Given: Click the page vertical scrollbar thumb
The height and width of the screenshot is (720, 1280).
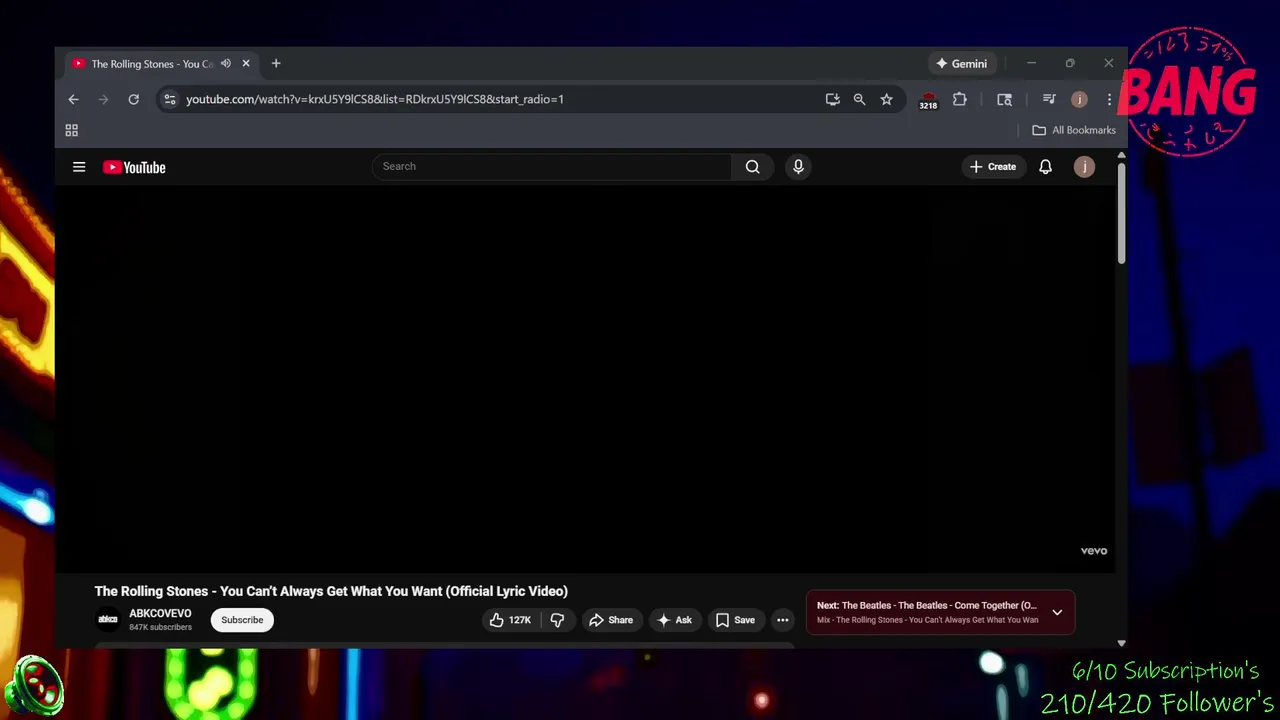Looking at the screenshot, I should (1121, 214).
